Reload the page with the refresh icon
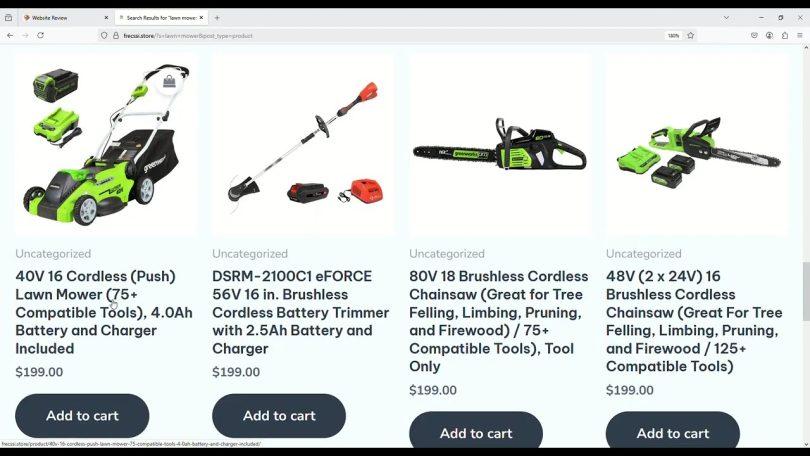This screenshot has height=456, width=810. point(40,36)
